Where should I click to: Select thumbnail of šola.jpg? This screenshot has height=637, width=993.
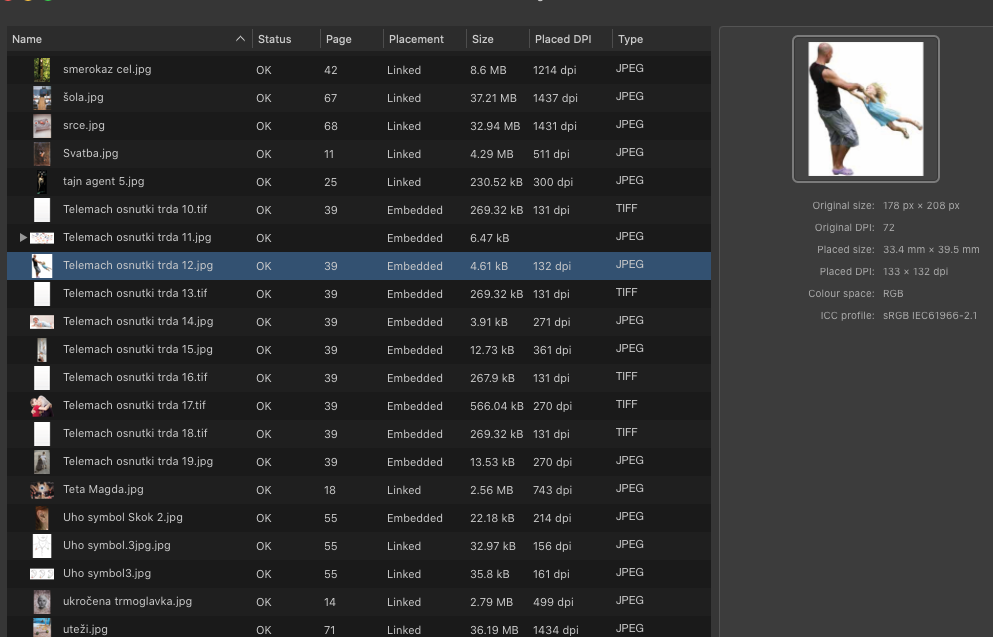point(42,98)
